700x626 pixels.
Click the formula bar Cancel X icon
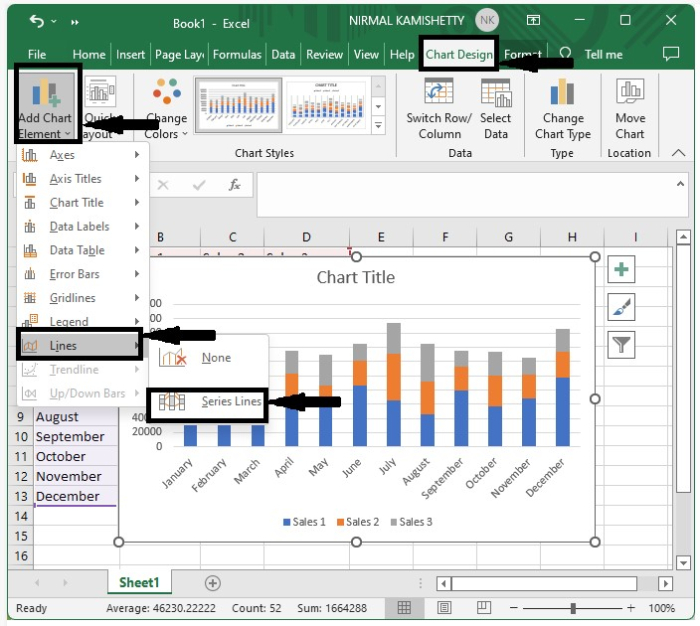pyautogui.click(x=163, y=184)
